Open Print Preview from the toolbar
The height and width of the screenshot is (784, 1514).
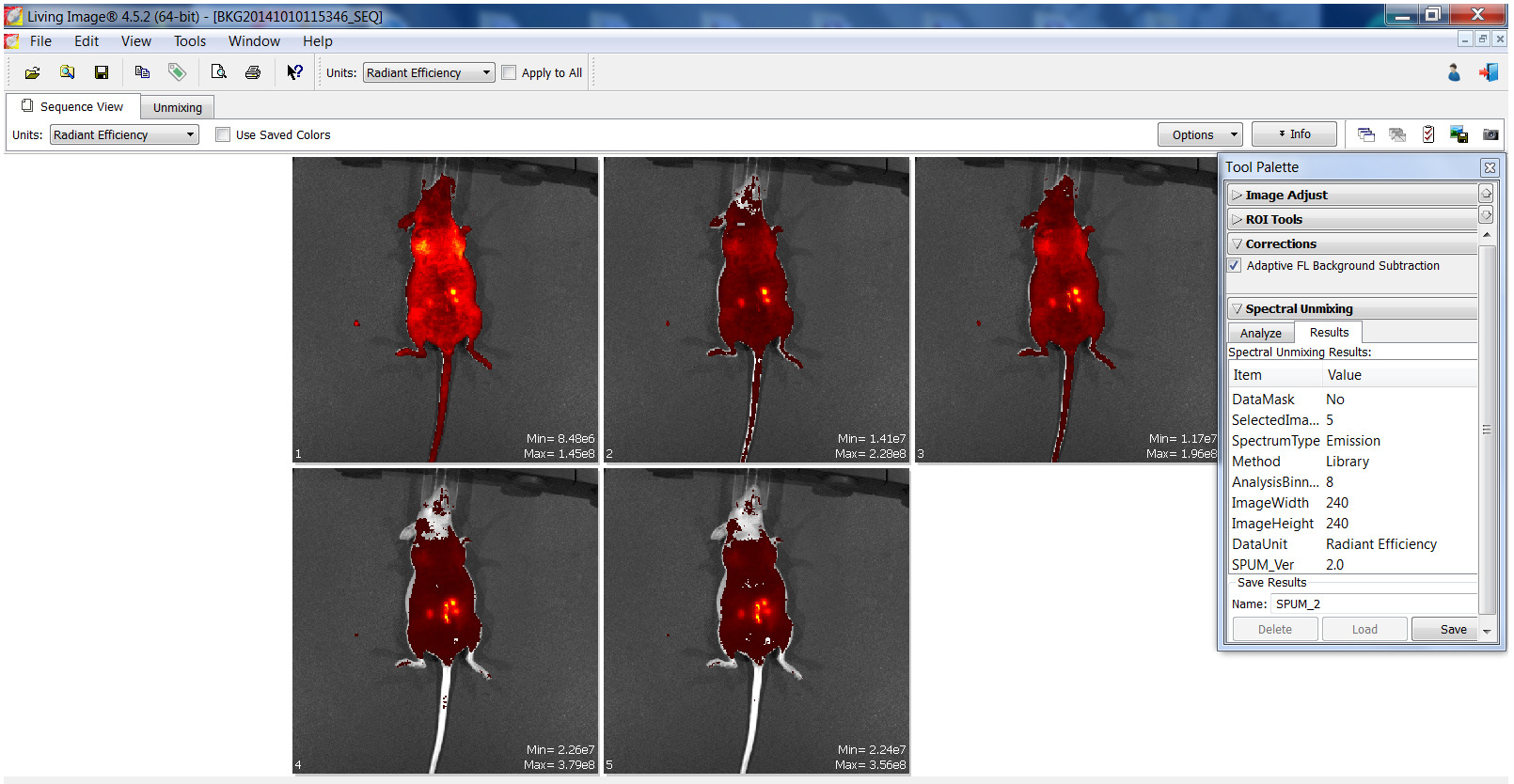pos(218,72)
